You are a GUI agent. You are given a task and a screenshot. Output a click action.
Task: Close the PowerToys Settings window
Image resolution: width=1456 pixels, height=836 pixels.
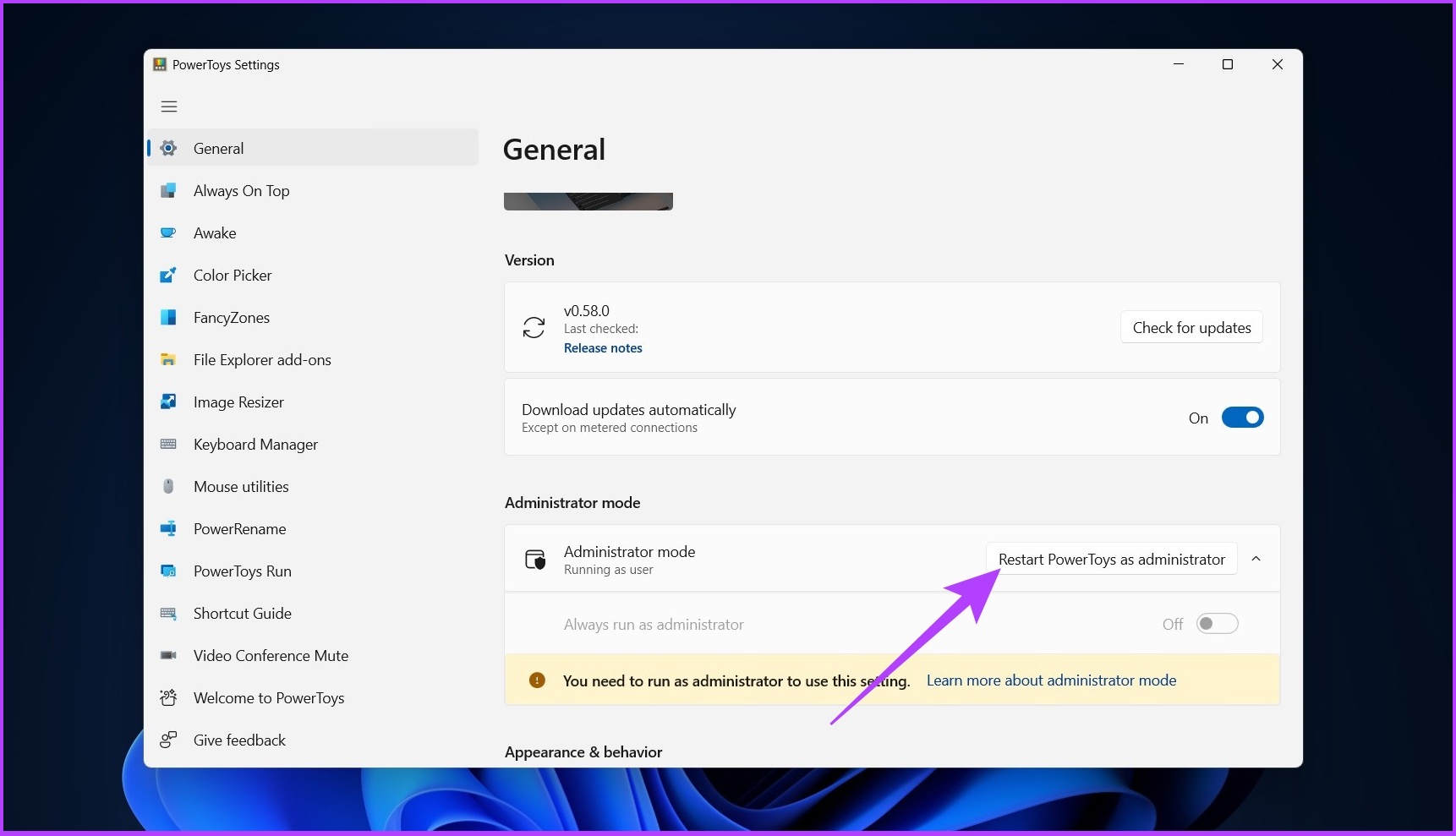tap(1278, 64)
